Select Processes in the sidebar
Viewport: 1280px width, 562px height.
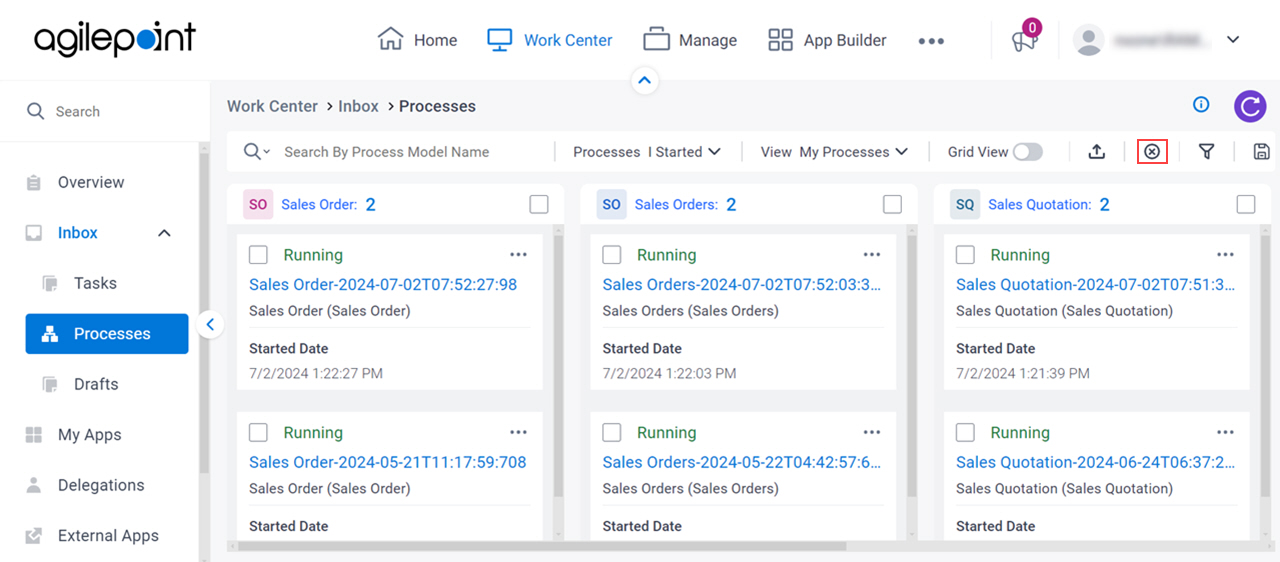coord(107,334)
